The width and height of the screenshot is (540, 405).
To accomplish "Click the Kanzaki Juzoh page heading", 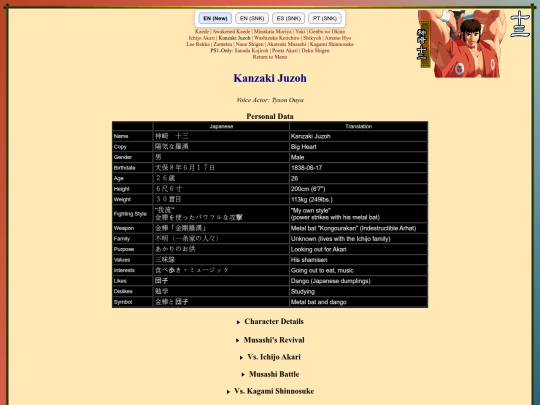I will [x=270, y=78].
